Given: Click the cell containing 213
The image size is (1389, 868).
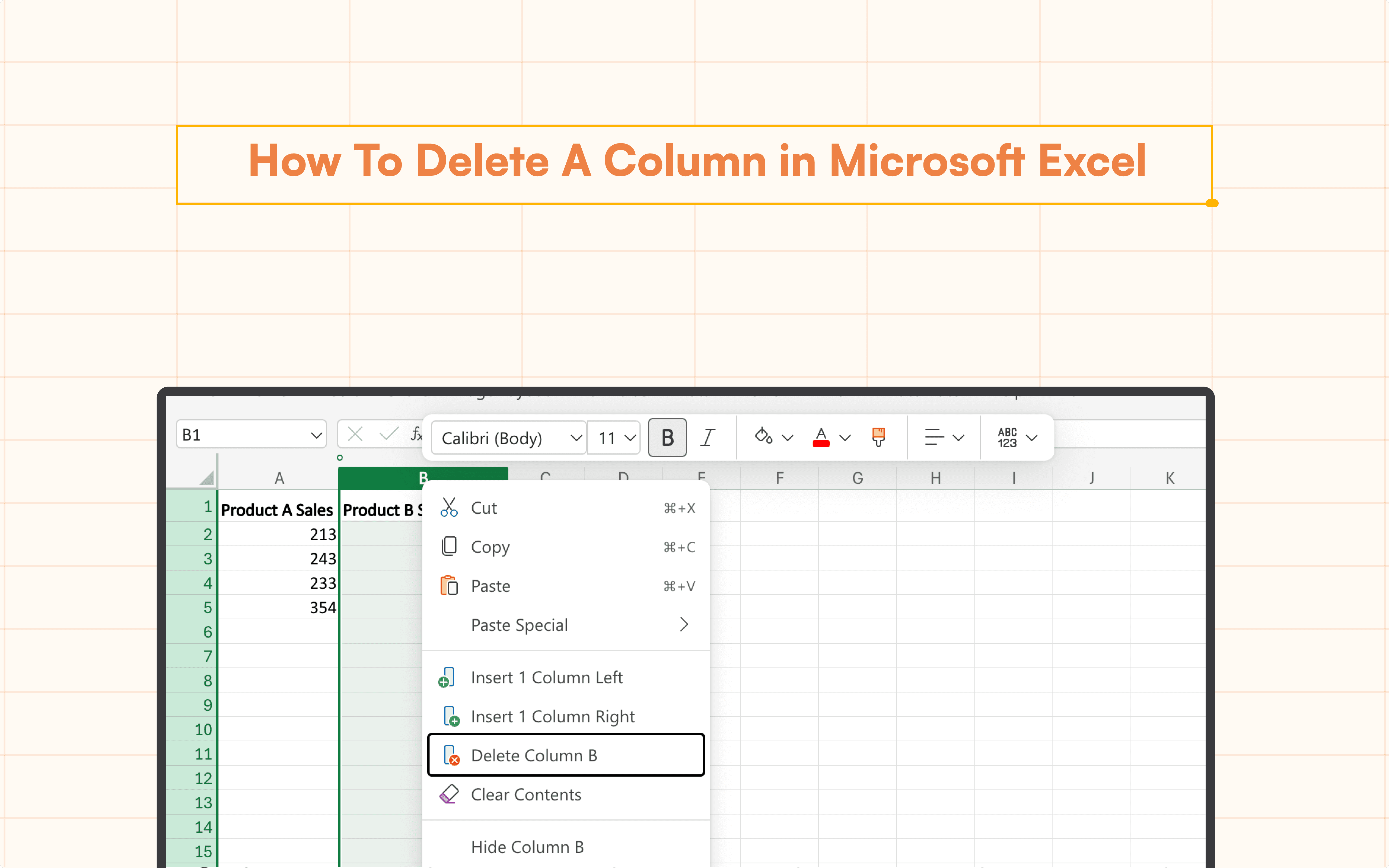Looking at the screenshot, I should [x=278, y=534].
